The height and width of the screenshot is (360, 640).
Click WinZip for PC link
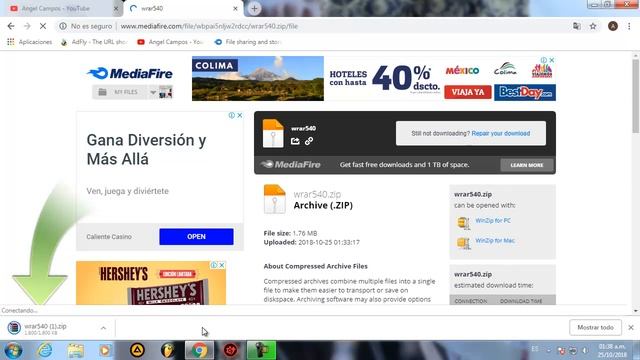pyautogui.click(x=493, y=220)
